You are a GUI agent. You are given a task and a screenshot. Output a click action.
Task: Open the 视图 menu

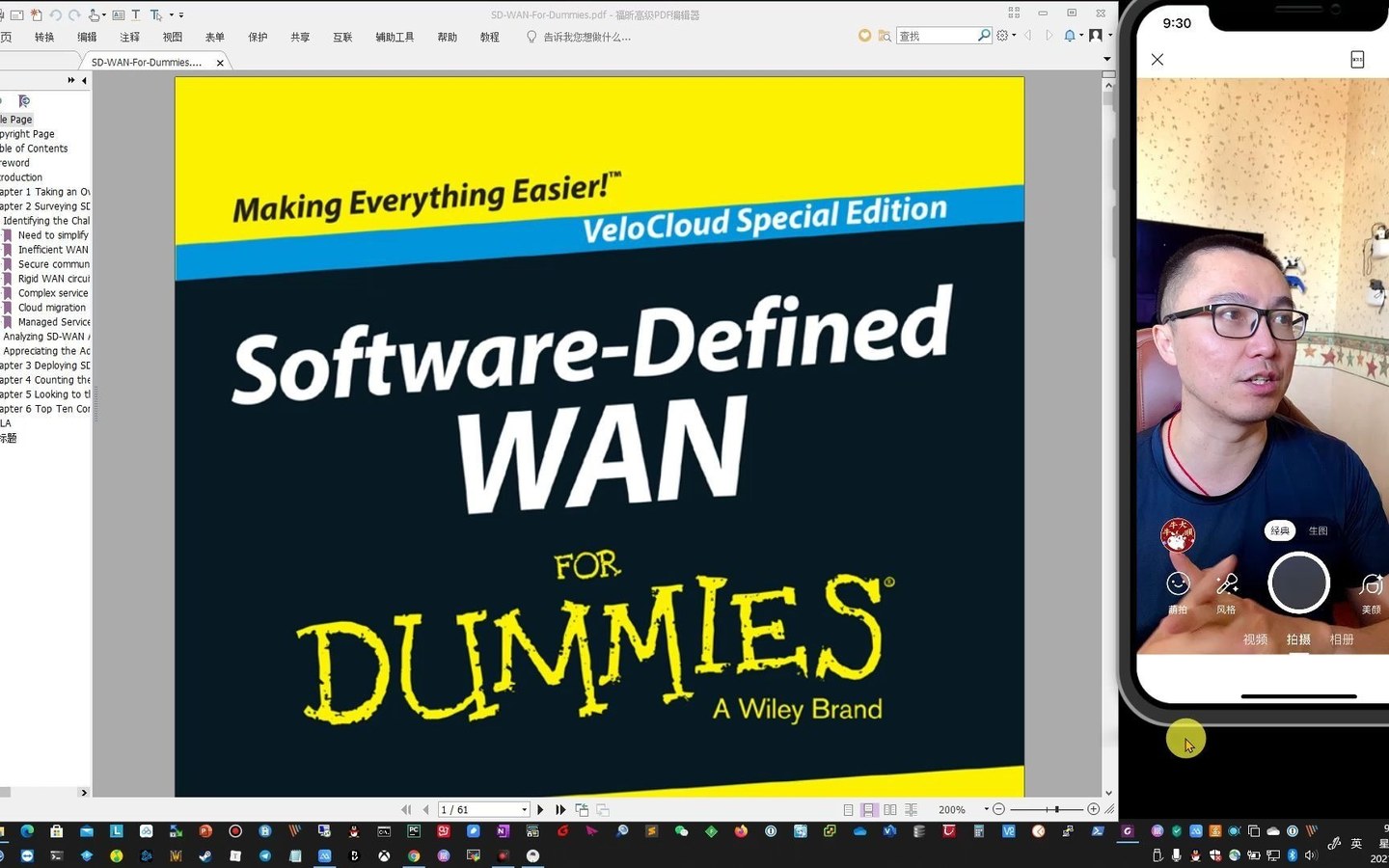172,37
